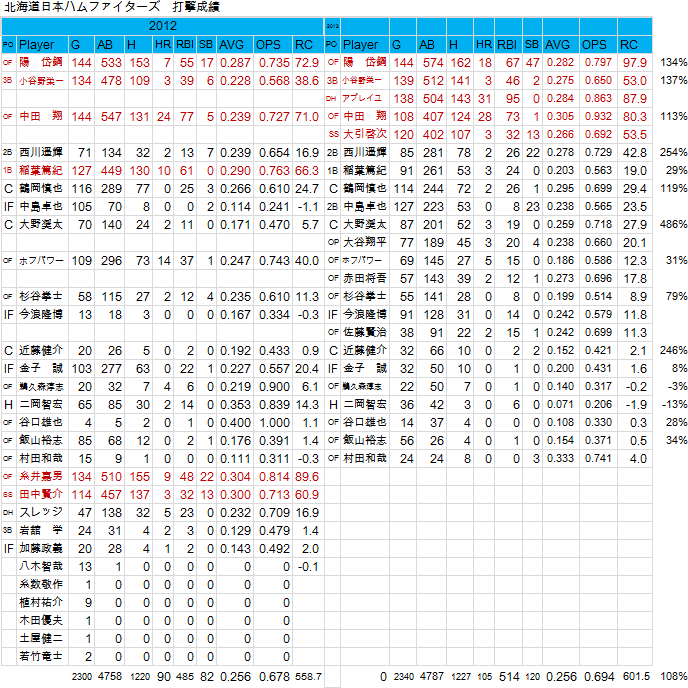Click player name 木田優夫
The height and width of the screenshot is (688, 688).
pos(41,620)
